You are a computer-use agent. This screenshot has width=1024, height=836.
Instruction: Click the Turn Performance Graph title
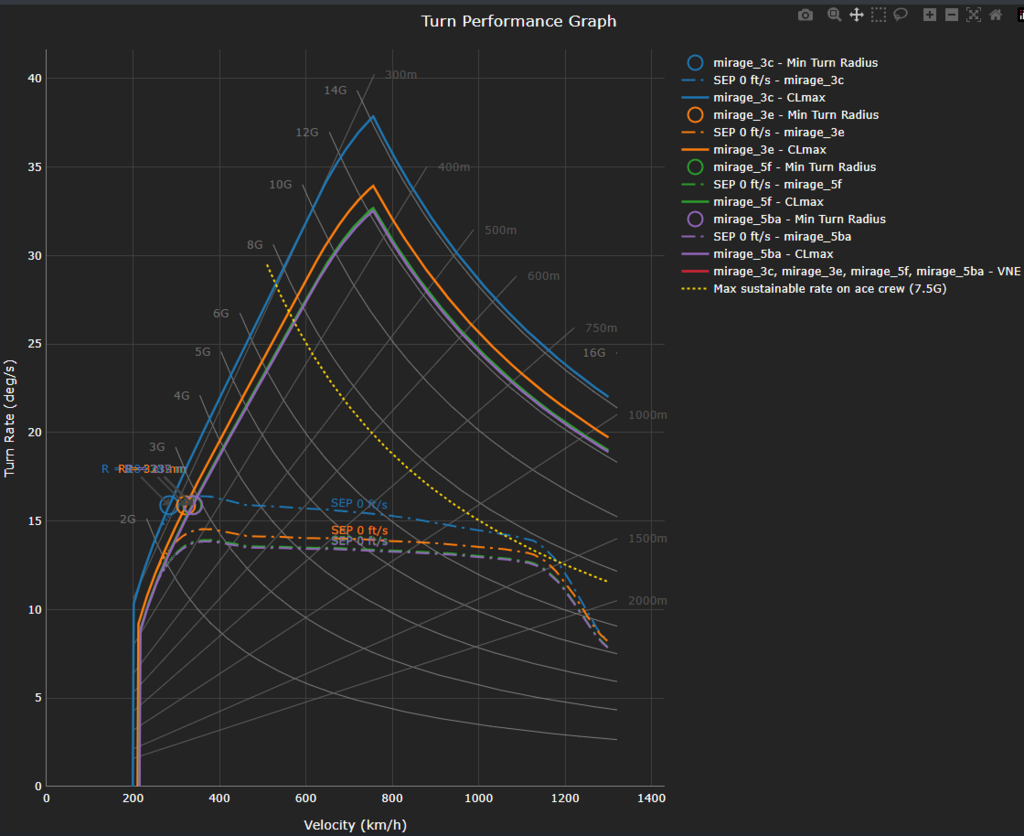click(518, 21)
